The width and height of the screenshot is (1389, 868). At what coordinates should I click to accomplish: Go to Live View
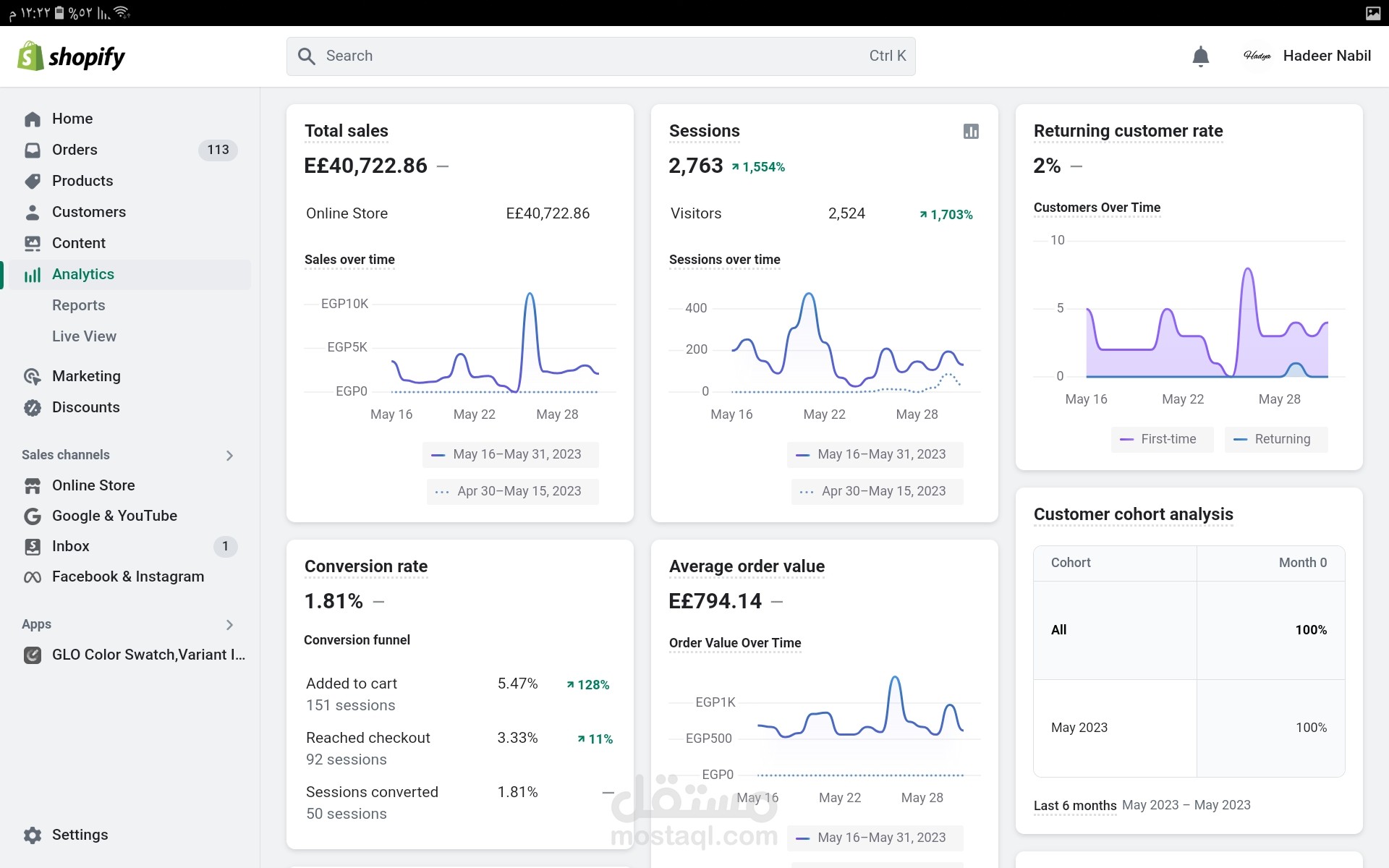pos(84,336)
